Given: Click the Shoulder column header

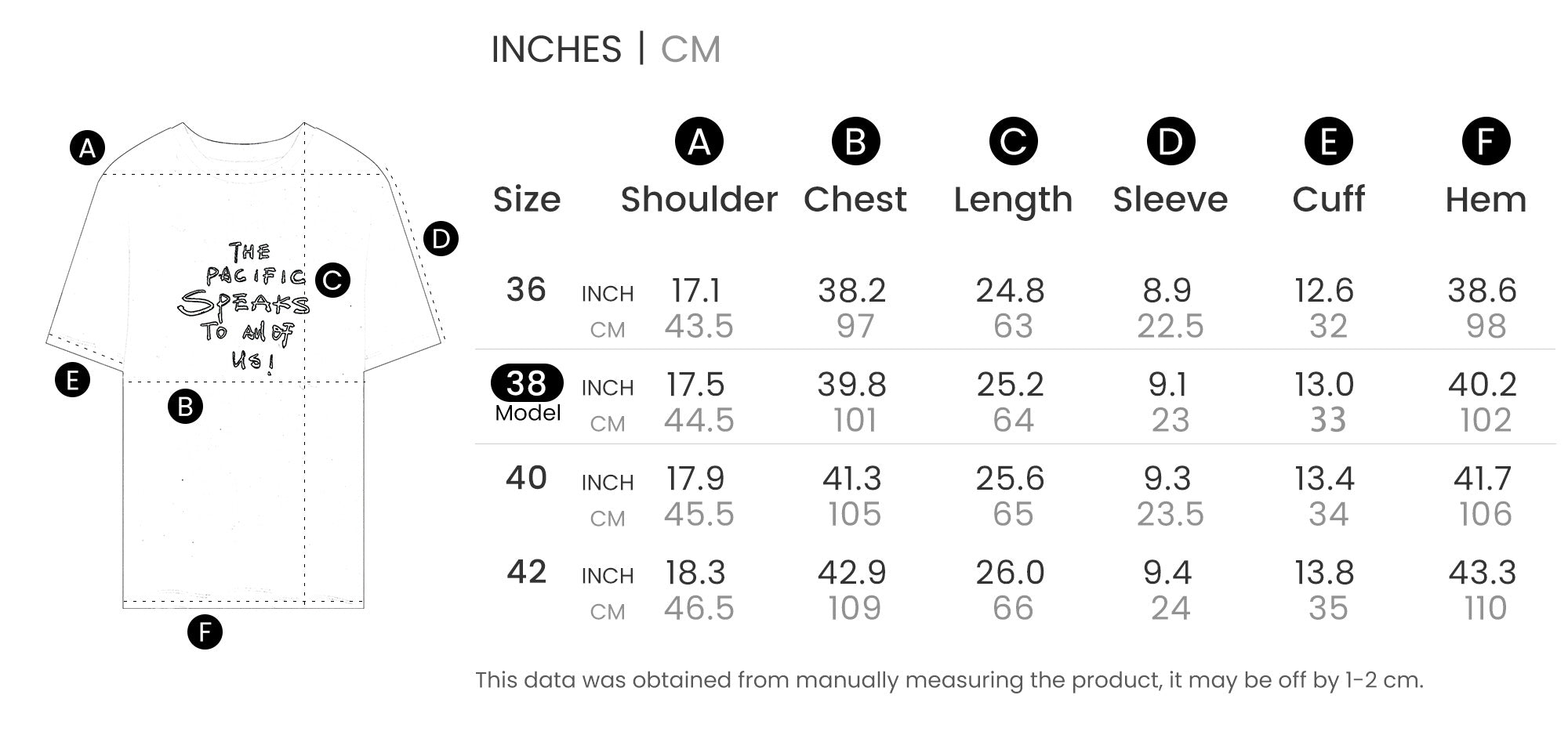Looking at the screenshot, I should (699, 200).
